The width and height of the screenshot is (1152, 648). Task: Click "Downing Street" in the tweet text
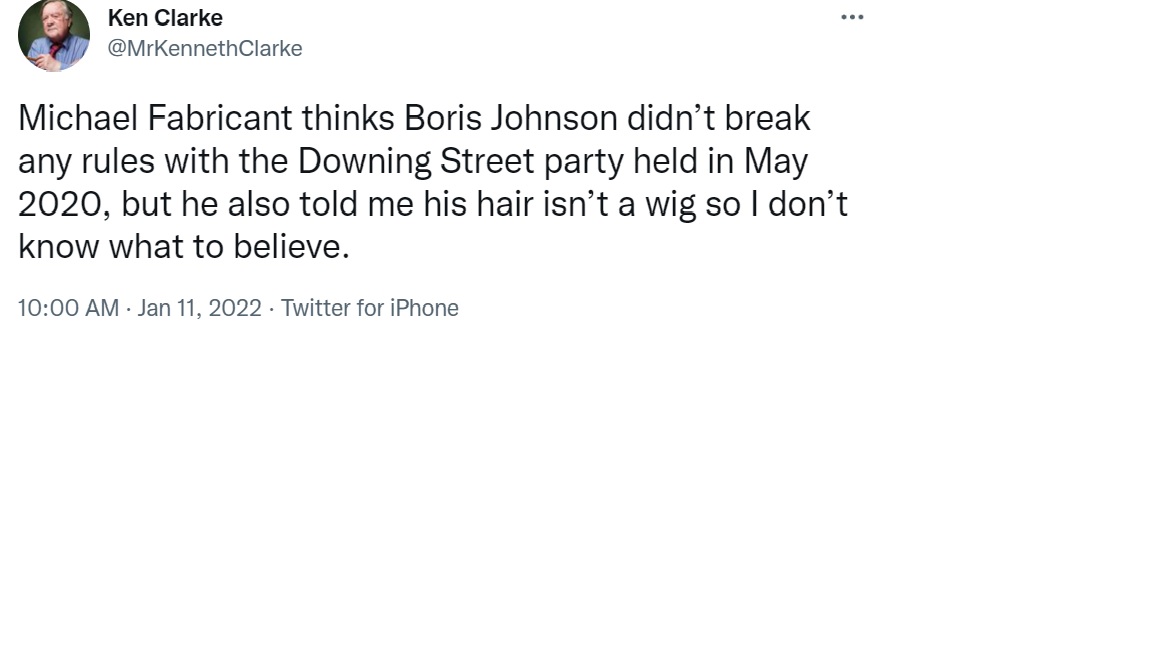(x=416, y=161)
